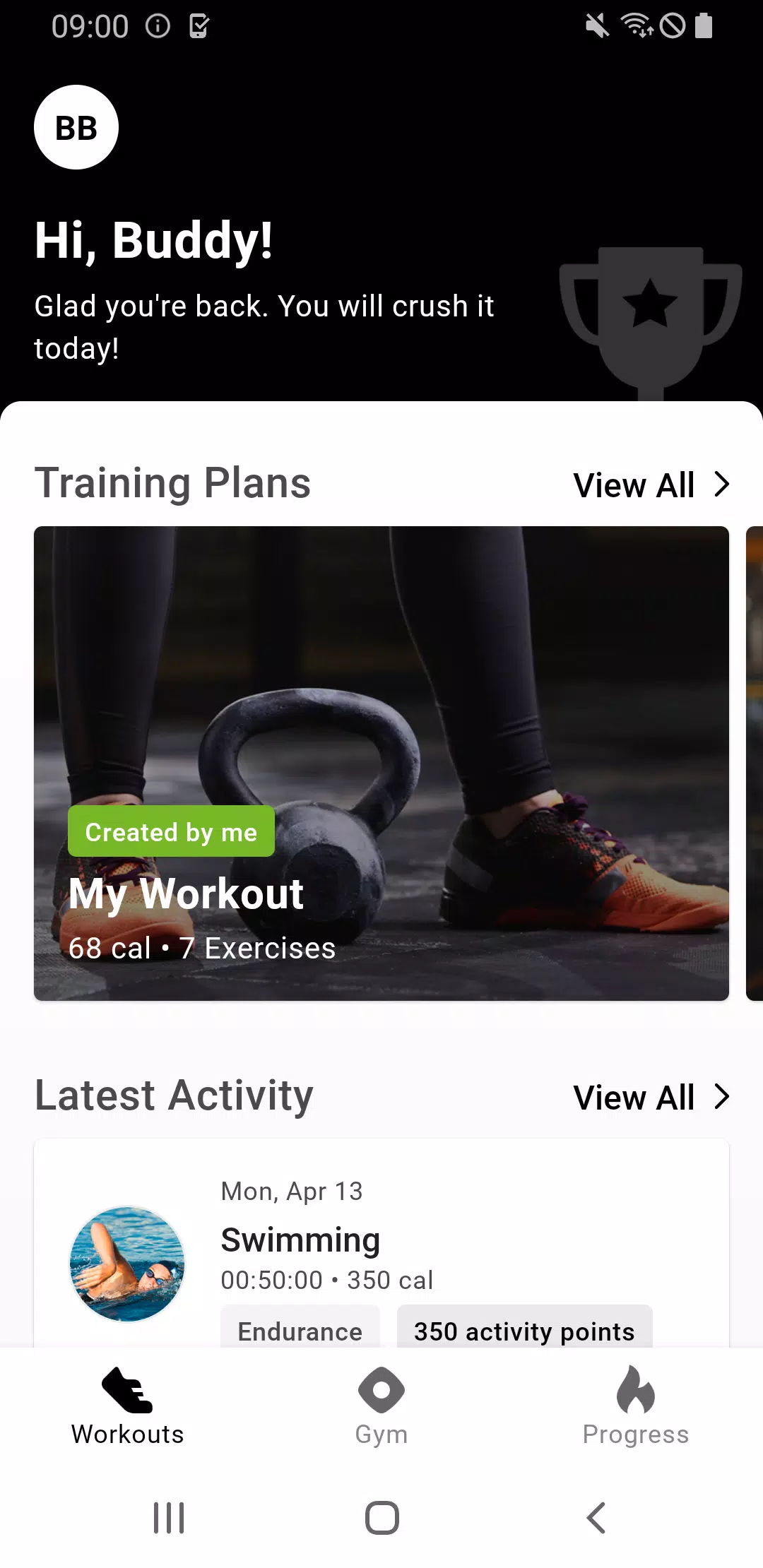Tap the Android home button

382,1517
